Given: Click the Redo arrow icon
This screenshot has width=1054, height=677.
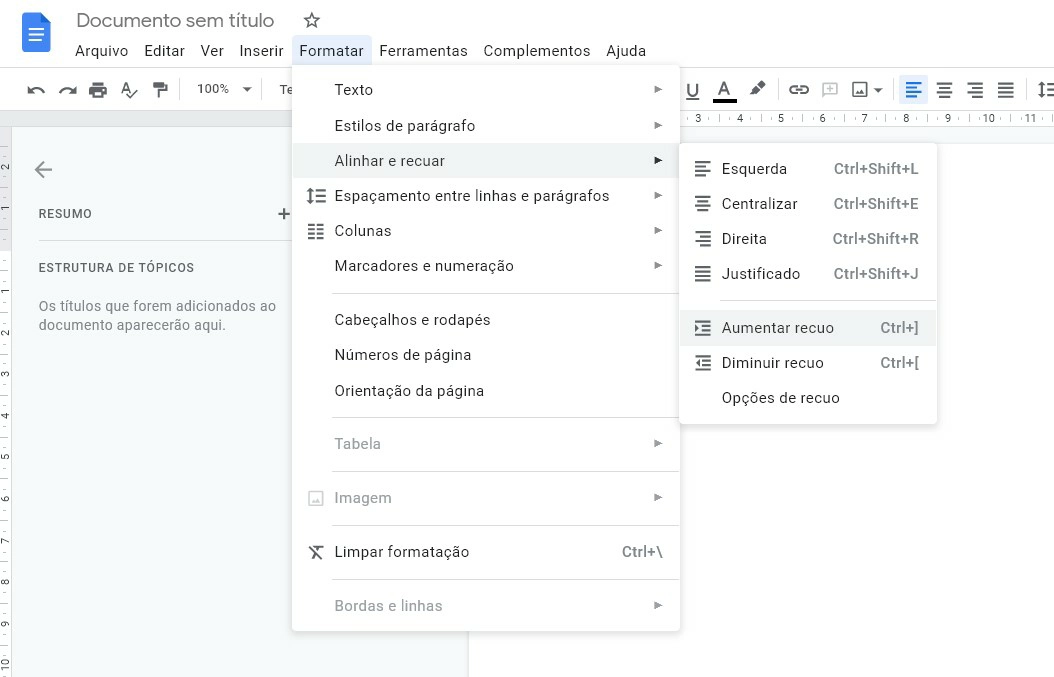Looking at the screenshot, I should tap(67, 89).
